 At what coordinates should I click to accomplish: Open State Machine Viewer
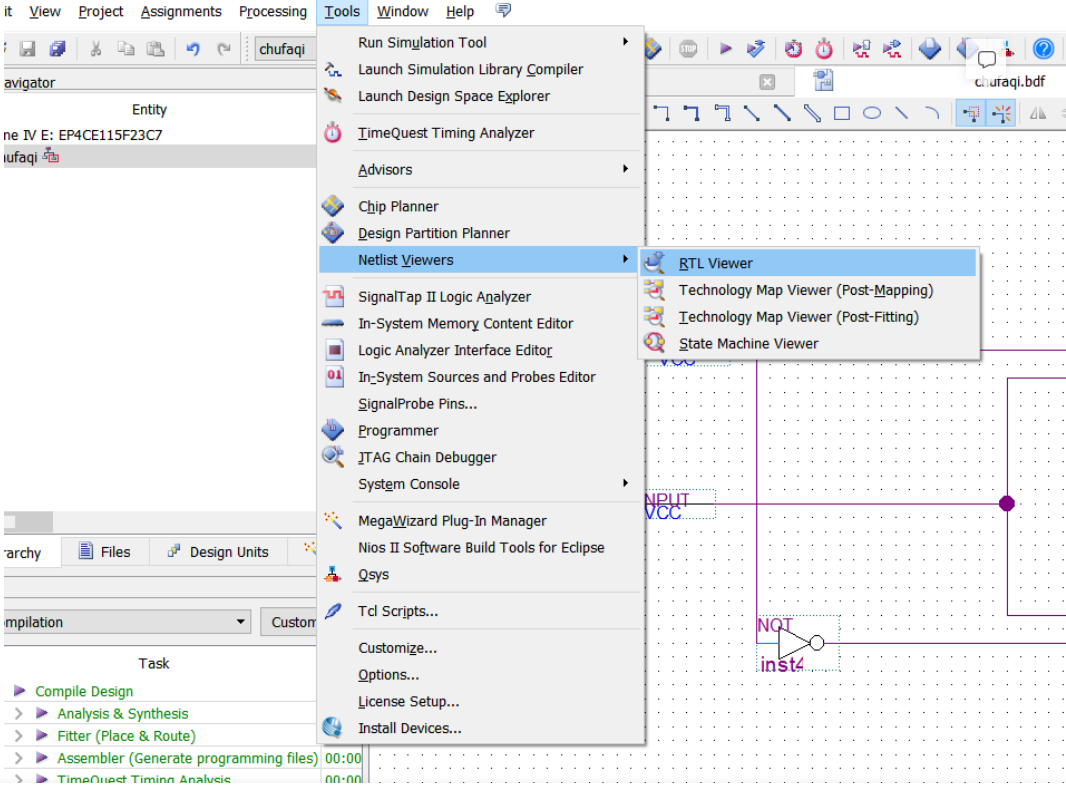point(808,343)
